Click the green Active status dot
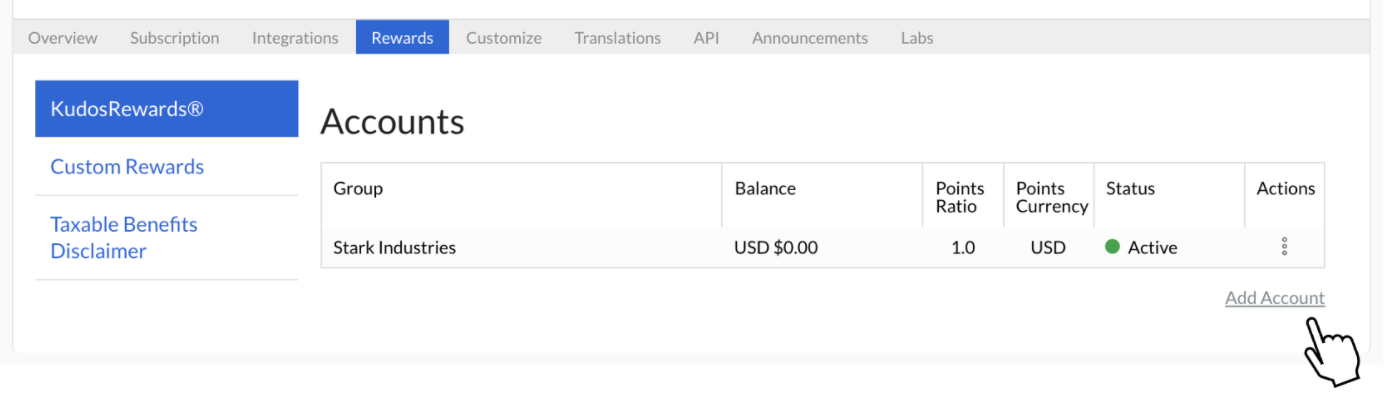 coord(1112,247)
